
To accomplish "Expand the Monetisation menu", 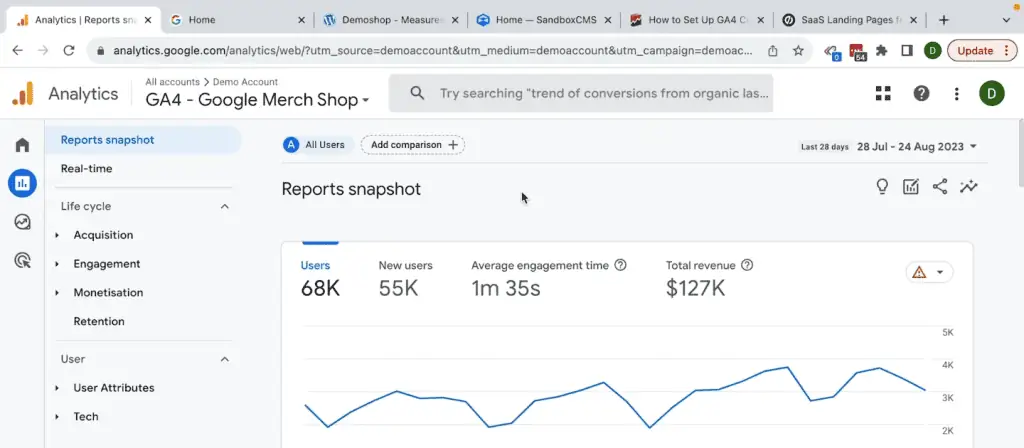I will [x=57, y=293].
